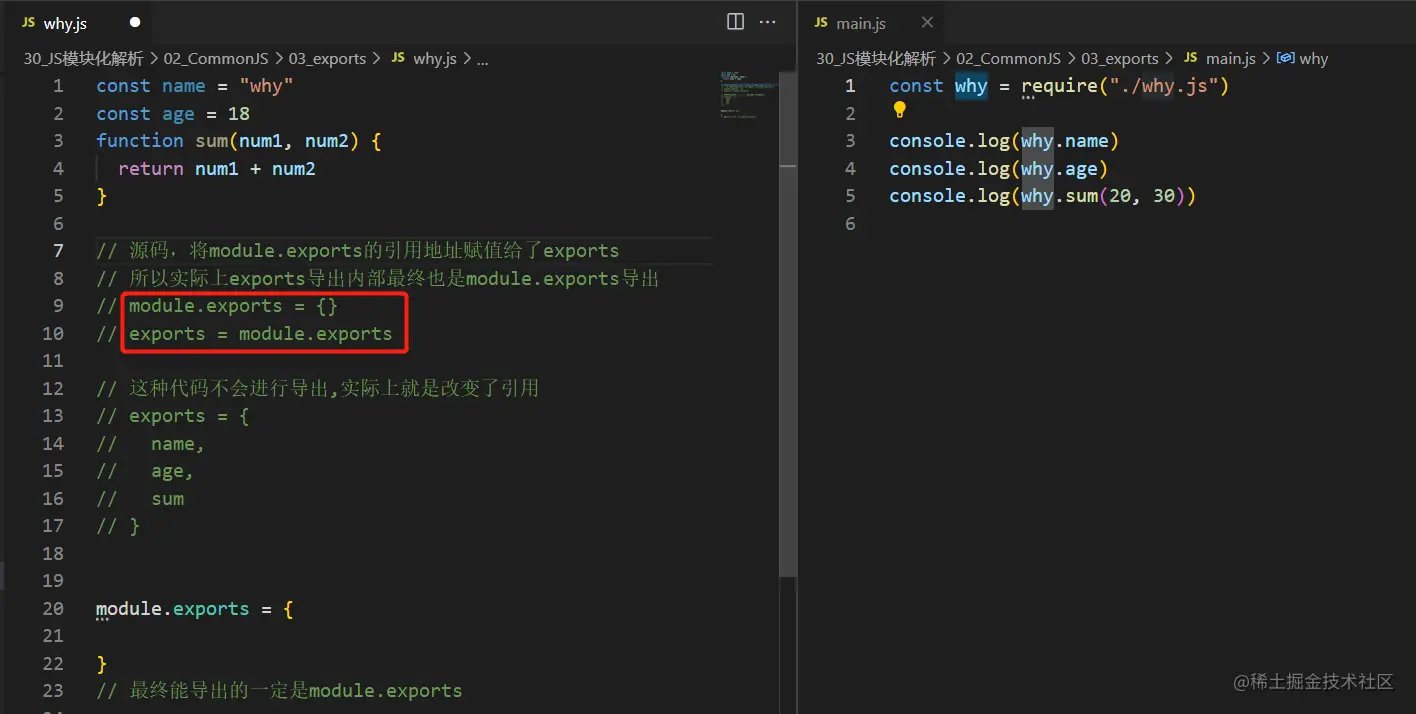Switch to the why.js tab
Image resolution: width=1416 pixels, height=714 pixels.
[x=78, y=22]
